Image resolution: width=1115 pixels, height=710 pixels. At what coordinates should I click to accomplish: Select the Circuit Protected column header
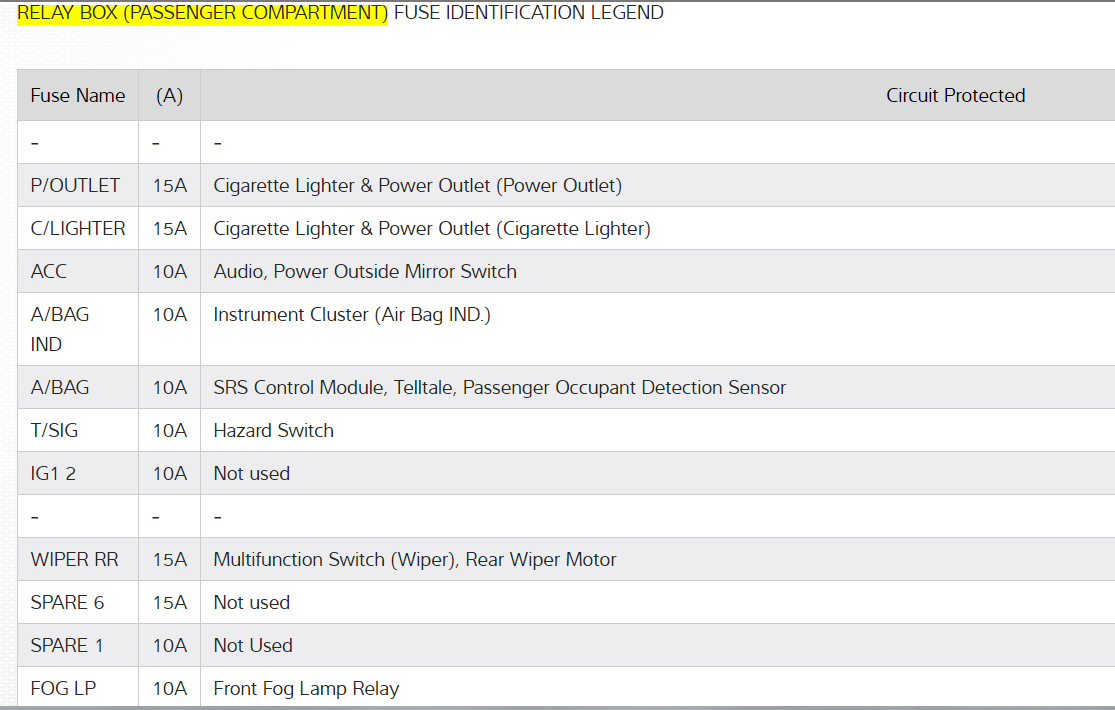coord(955,95)
